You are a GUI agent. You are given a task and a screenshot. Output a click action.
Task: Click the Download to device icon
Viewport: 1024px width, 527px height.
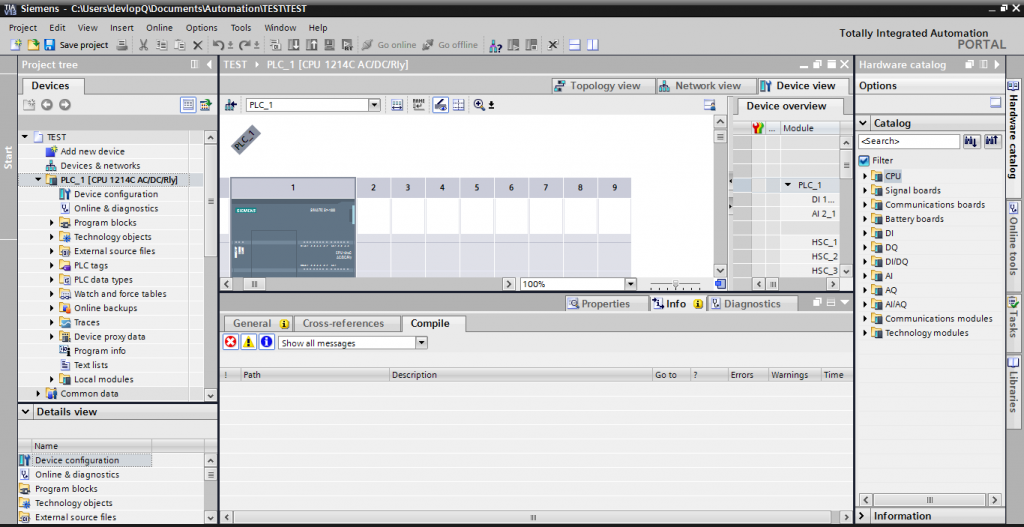(x=294, y=45)
